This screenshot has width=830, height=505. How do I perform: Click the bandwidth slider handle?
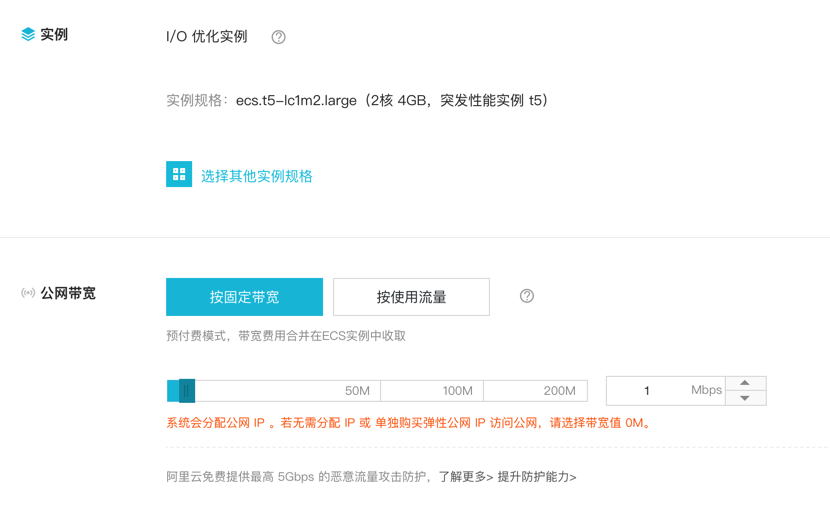coord(186,391)
